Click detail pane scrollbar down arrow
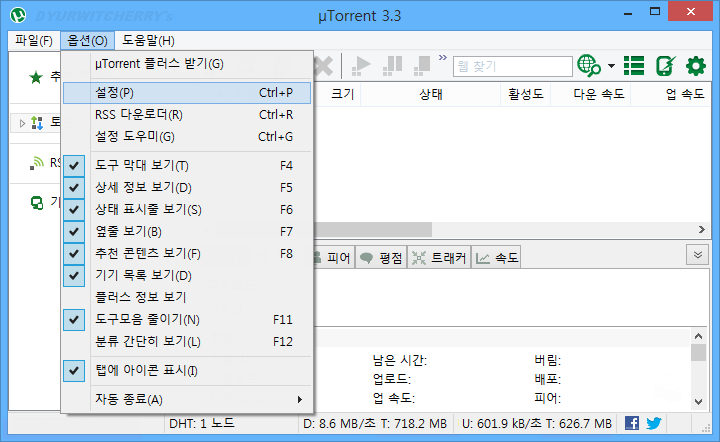Screen dimensions: 720x442 tap(698, 402)
